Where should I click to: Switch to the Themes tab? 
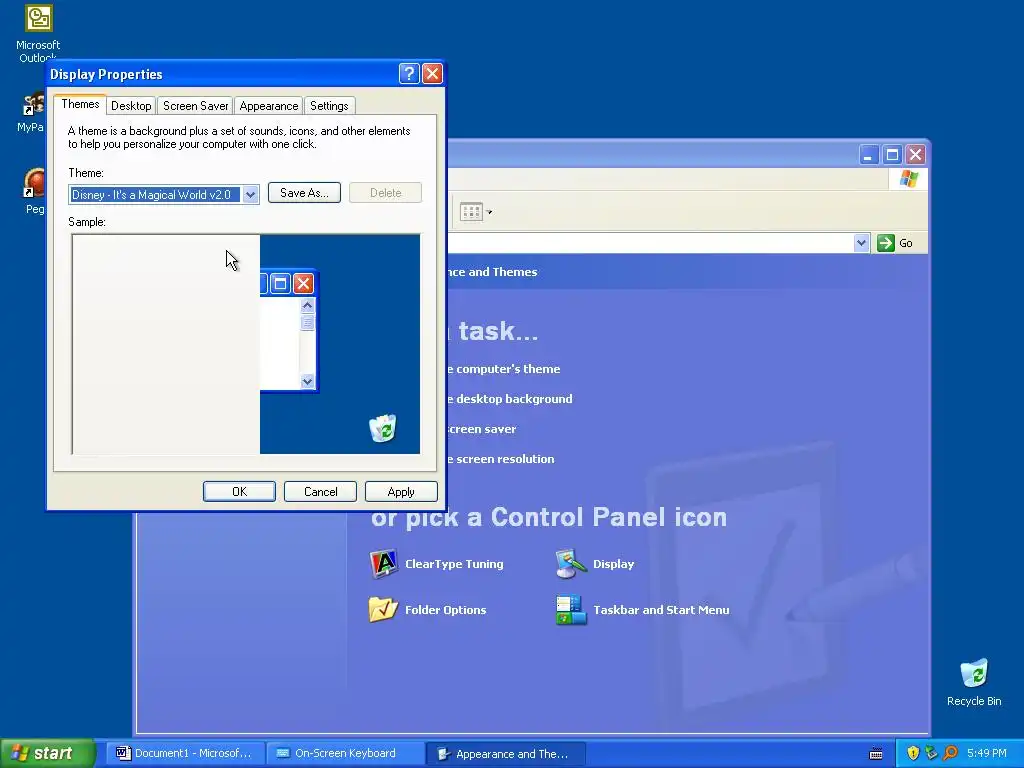tap(80, 104)
